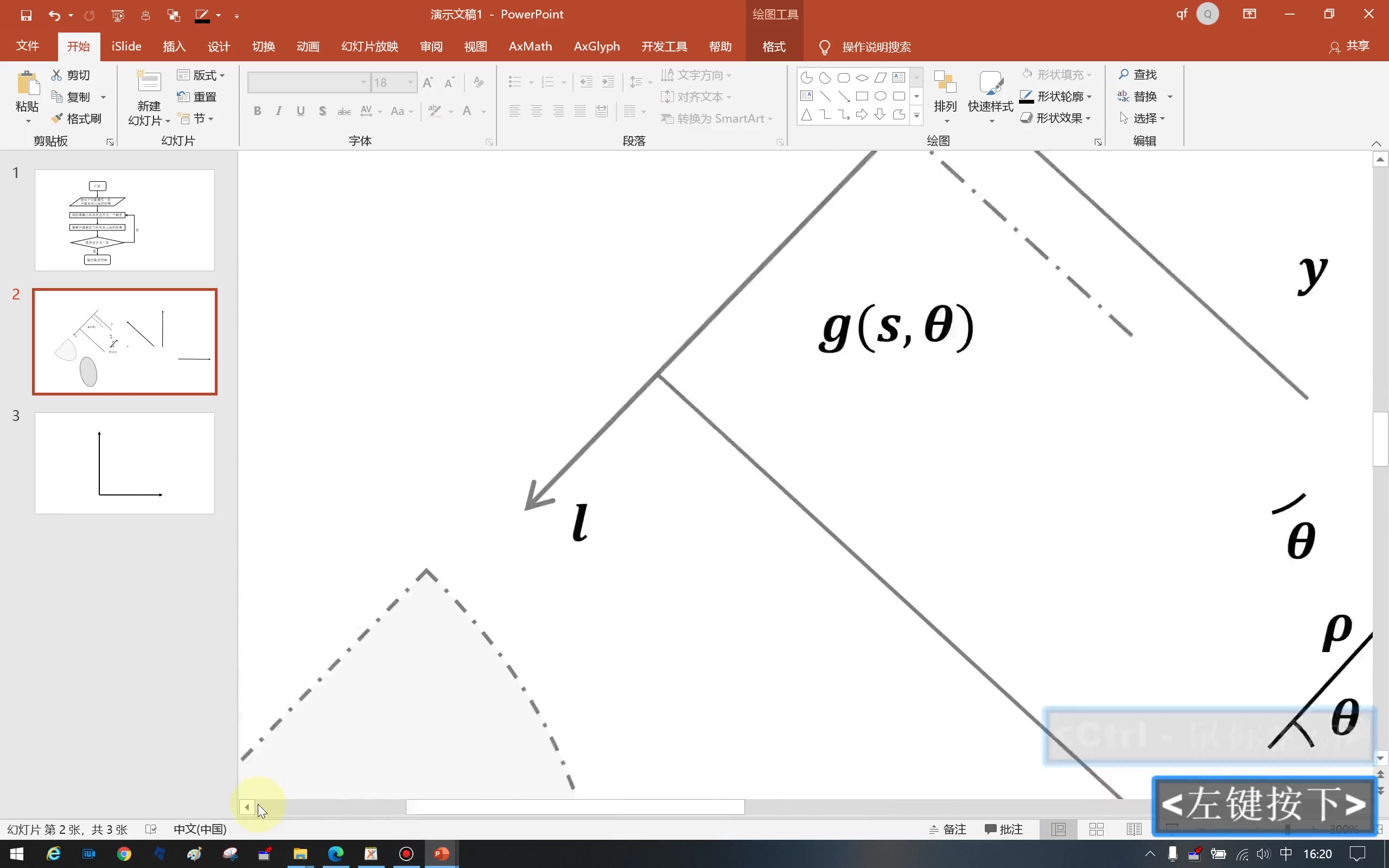
Task: Click horizontal scrollbar left arrow
Action: point(247,807)
